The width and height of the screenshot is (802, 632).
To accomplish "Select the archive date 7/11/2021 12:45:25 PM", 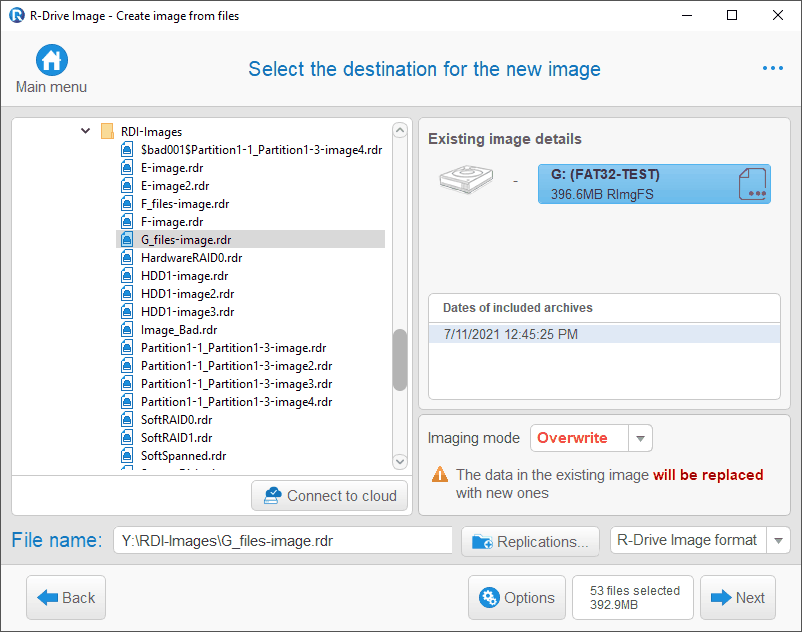I will pos(604,334).
